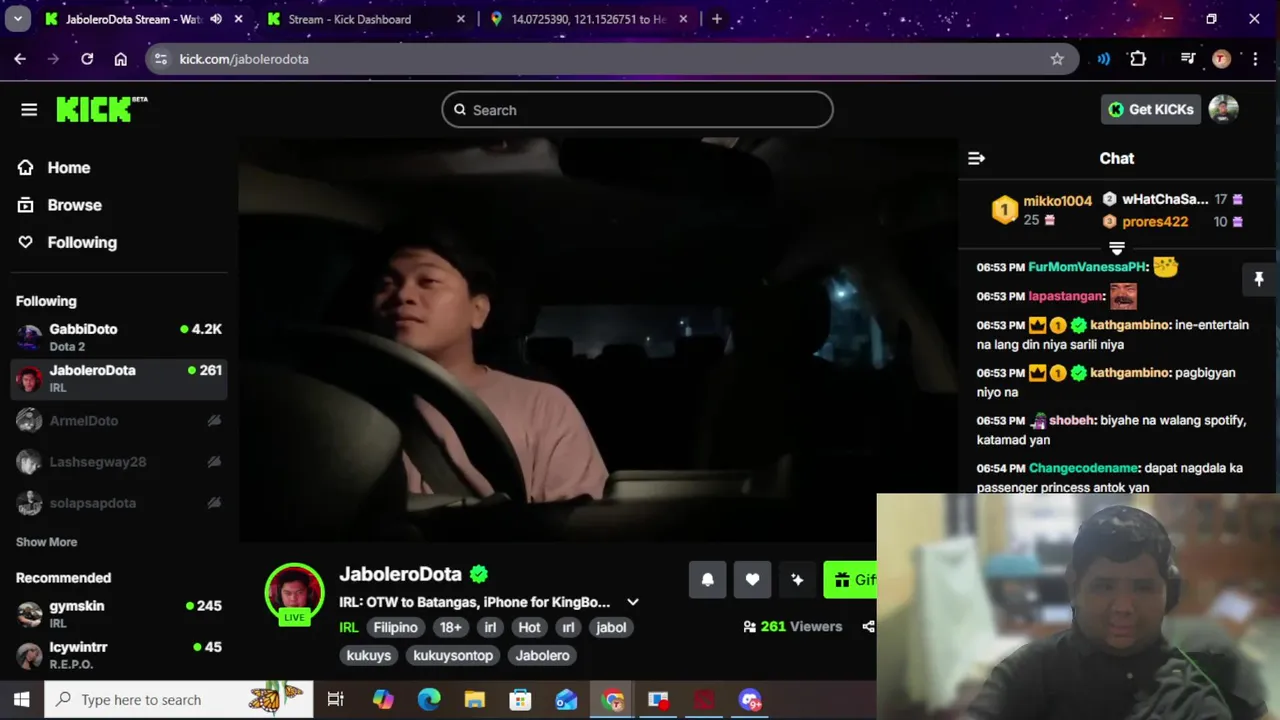Click the share icon beside Viewers
Image resolution: width=1280 pixels, height=720 pixels.
pos(868,627)
